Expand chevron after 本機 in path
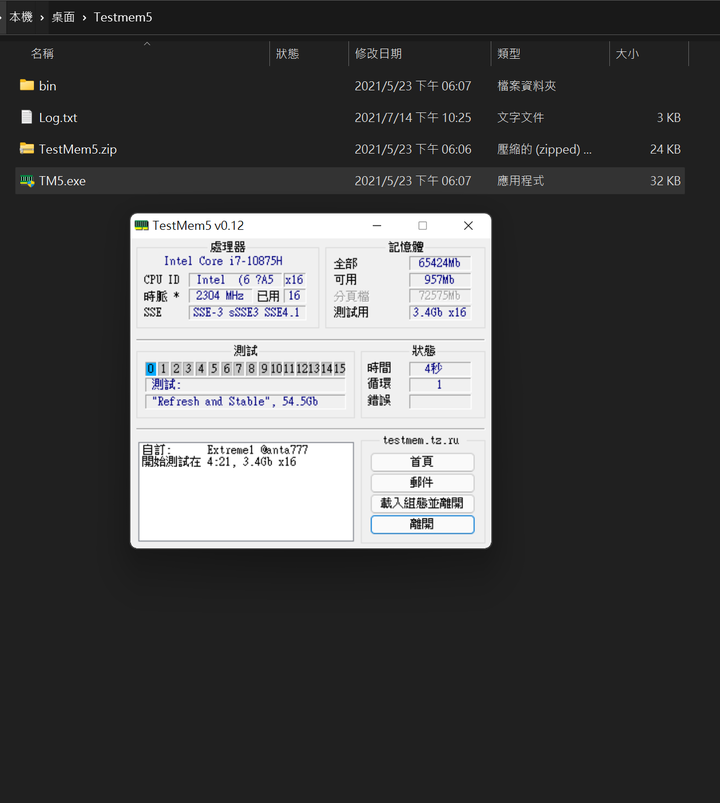The image size is (720, 803). click(42, 17)
